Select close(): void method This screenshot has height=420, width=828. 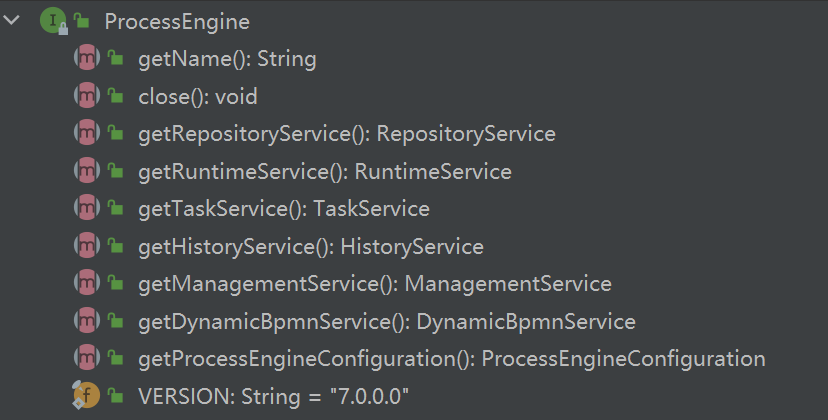[x=198, y=97]
